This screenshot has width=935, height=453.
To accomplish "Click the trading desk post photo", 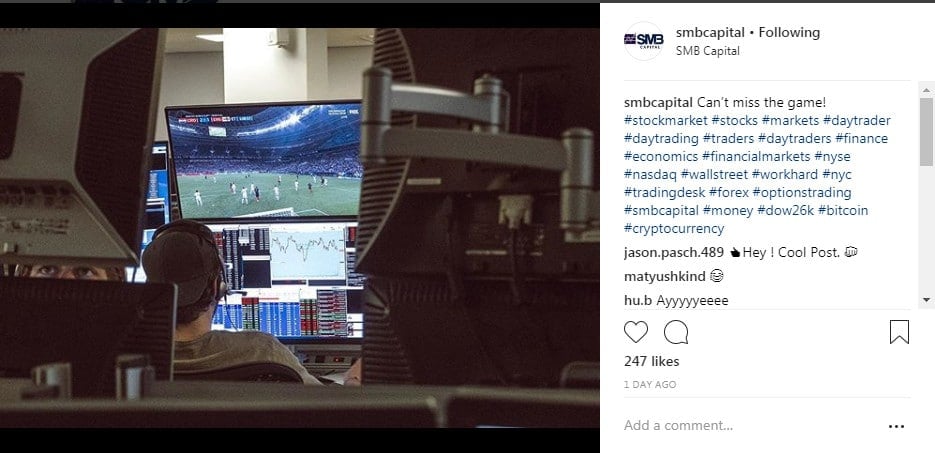I will coord(299,228).
